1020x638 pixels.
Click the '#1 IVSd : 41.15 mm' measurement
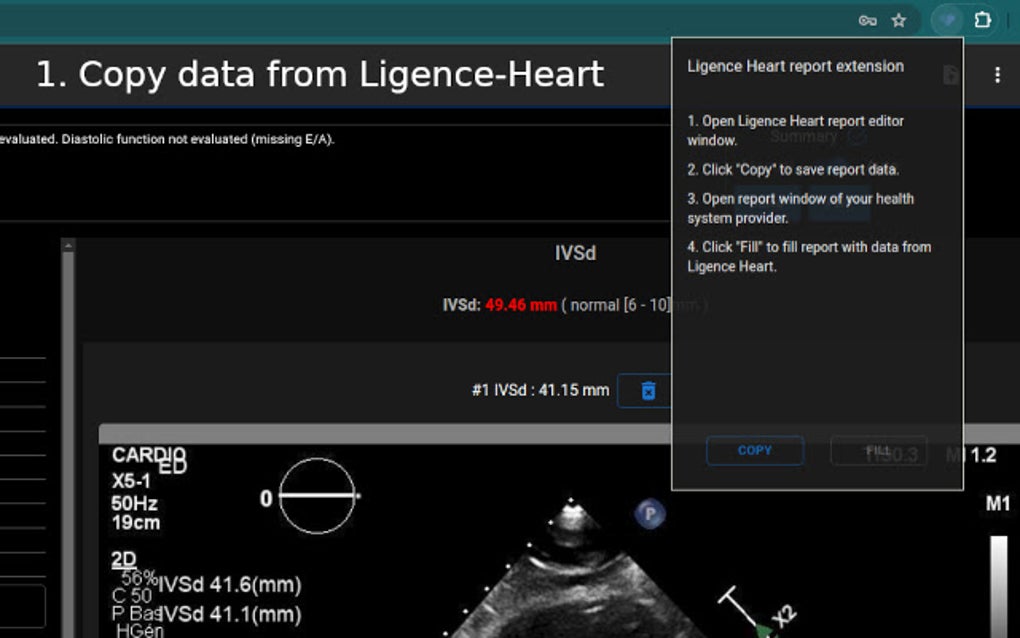point(540,390)
